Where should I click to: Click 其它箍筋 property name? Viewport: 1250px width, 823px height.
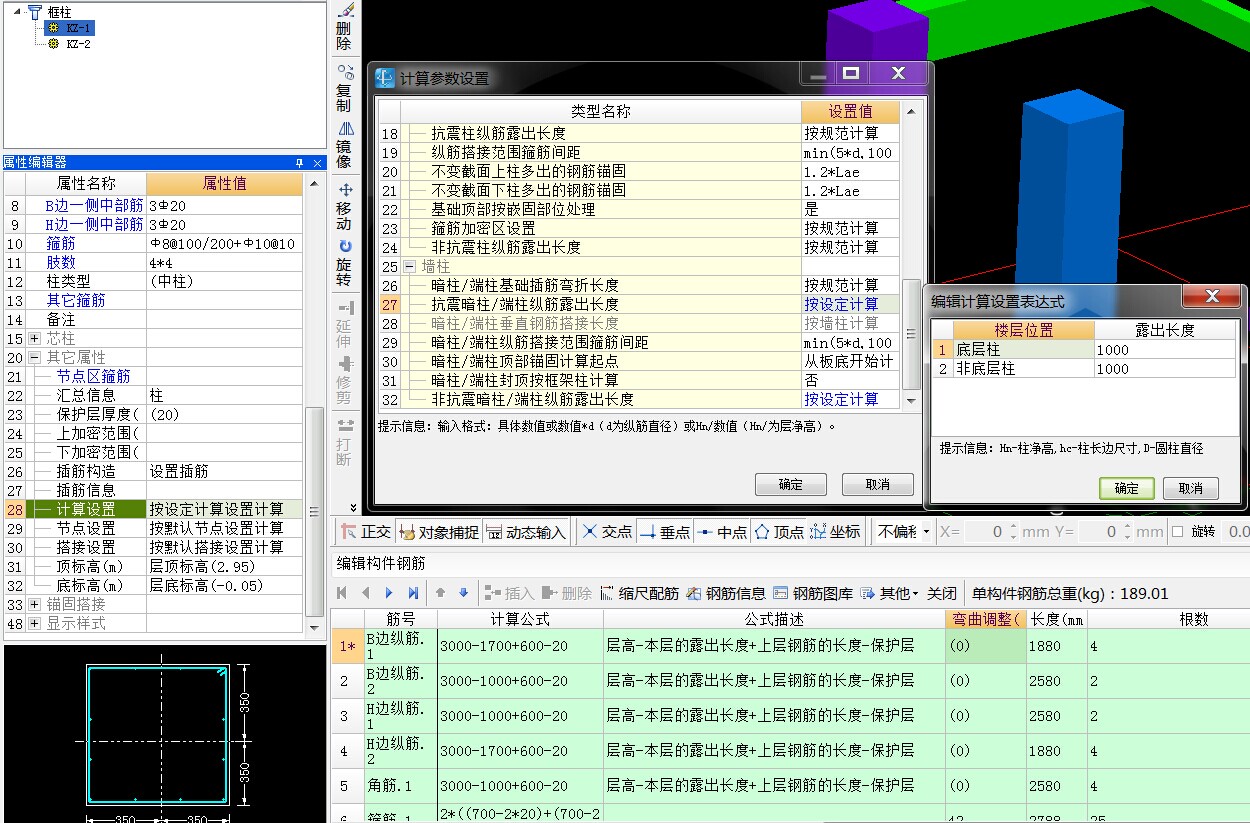click(x=76, y=300)
